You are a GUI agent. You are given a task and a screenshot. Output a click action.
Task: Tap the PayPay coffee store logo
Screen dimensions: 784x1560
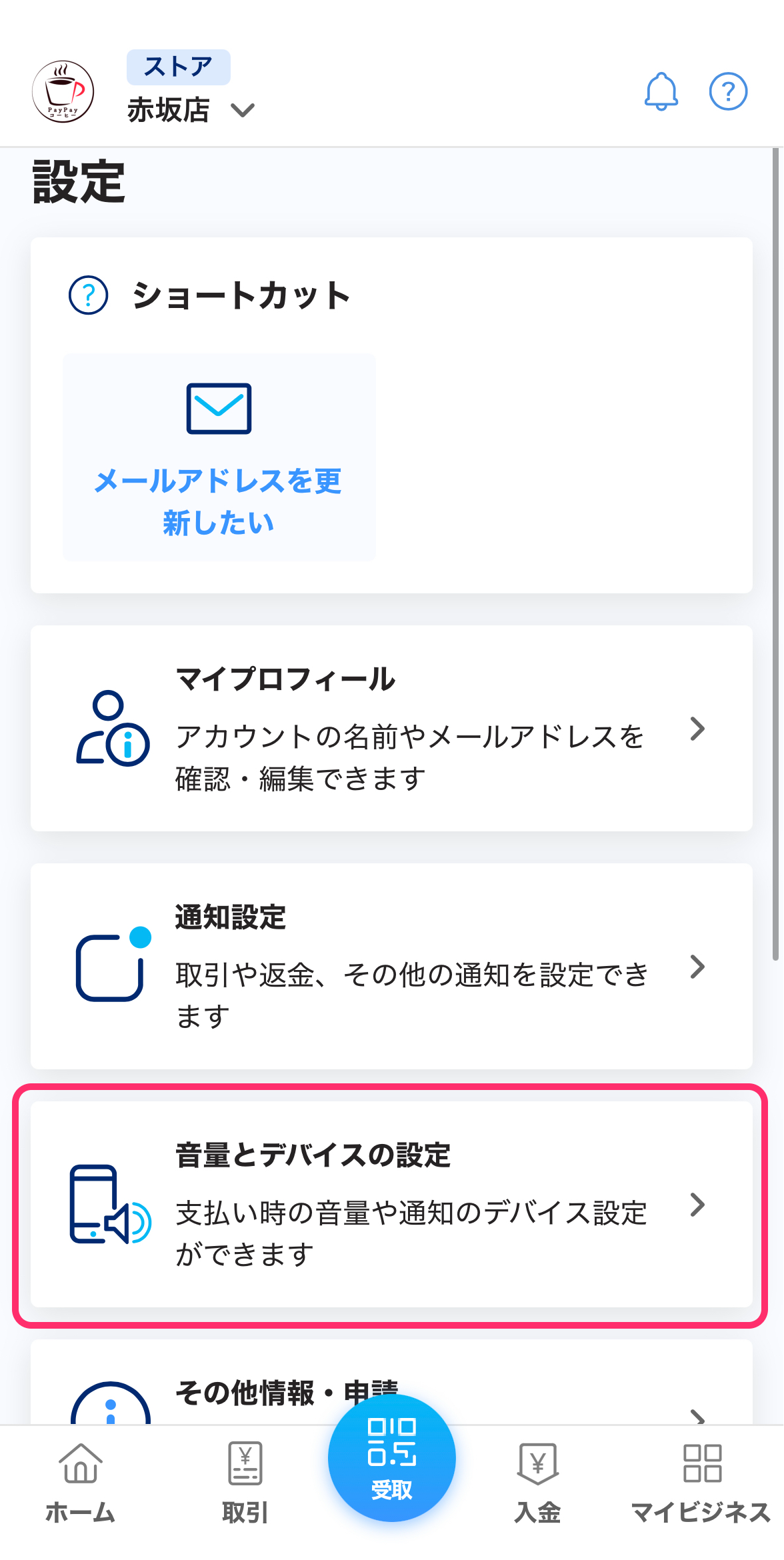click(63, 91)
